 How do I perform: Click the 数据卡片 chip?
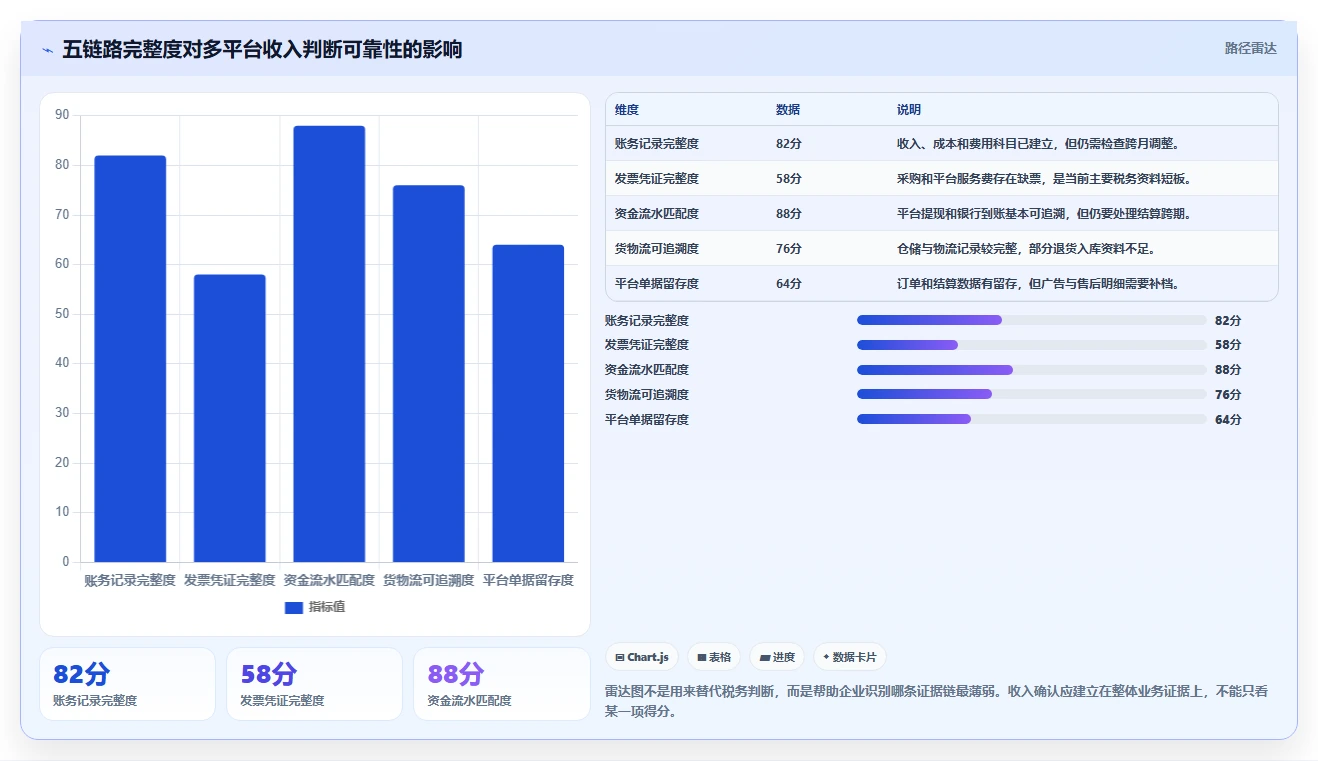pyautogui.click(x=849, y=657)
